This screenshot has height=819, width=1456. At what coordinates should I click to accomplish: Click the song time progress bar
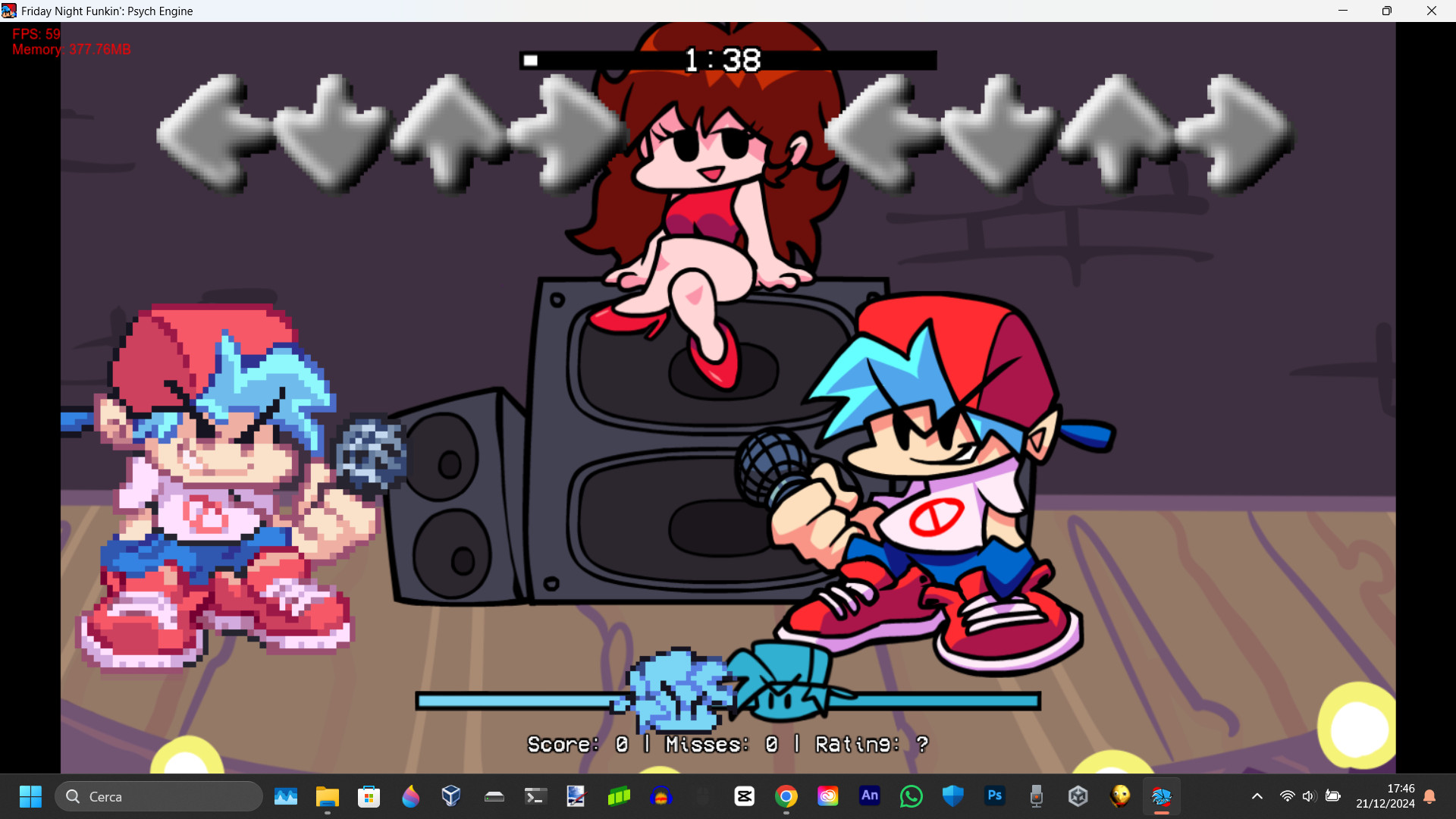tap(728, 61)
